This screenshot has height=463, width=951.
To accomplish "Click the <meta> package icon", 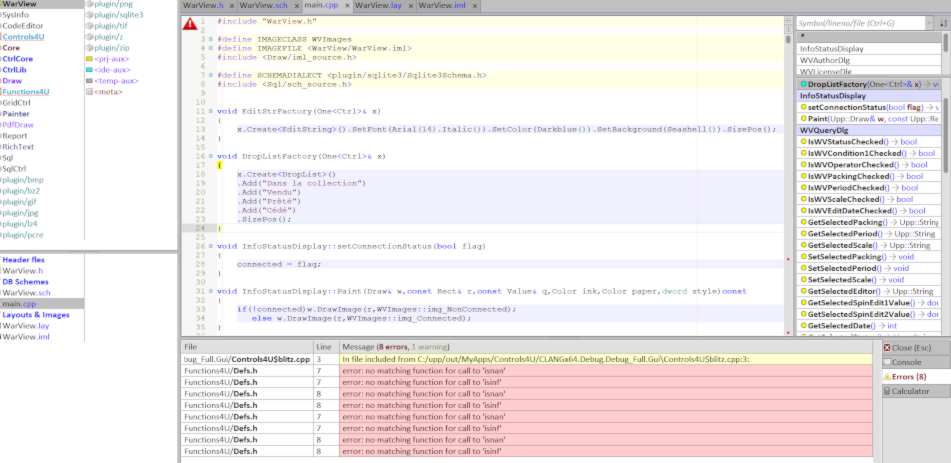I will tap(90, 92).
